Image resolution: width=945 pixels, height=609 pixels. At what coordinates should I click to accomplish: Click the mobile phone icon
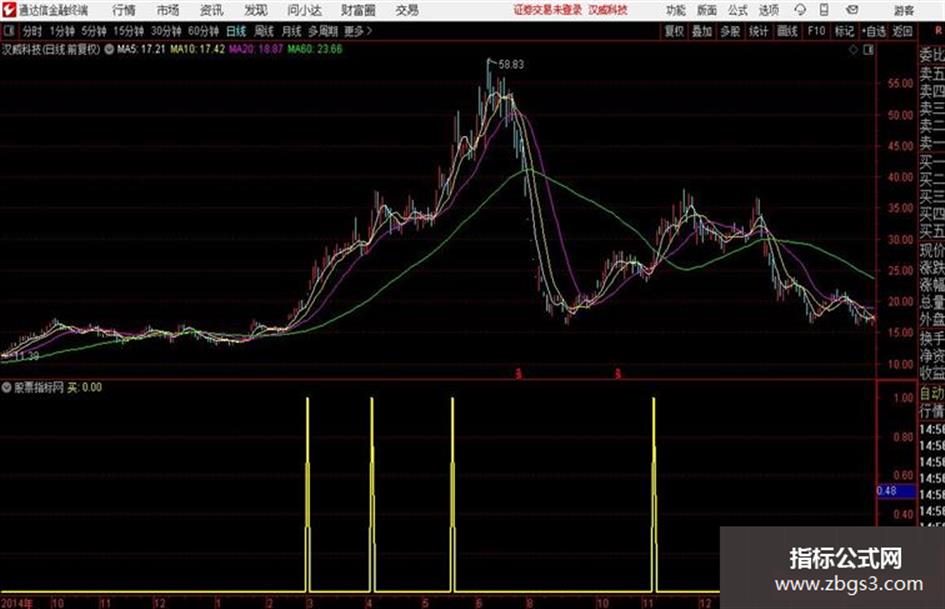[x=824, y=10]
